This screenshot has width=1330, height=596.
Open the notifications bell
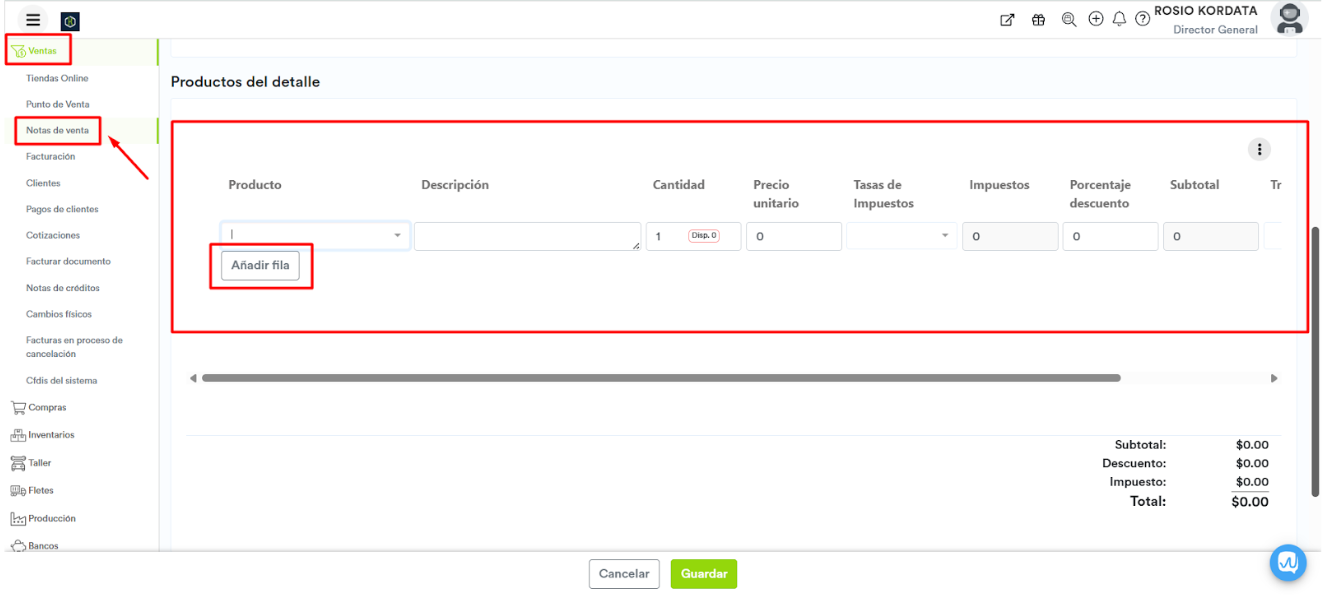coord(1119,19)
